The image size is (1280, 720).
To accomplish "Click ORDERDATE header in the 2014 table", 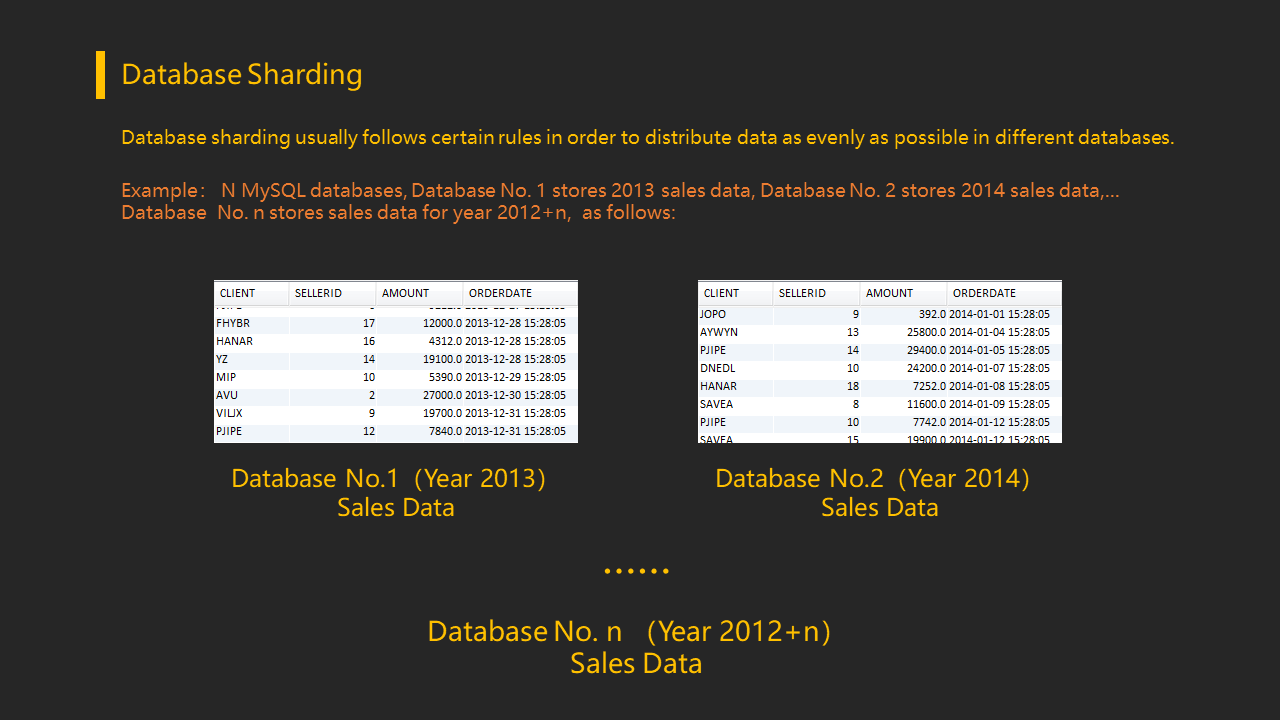I will click(984, 293).
